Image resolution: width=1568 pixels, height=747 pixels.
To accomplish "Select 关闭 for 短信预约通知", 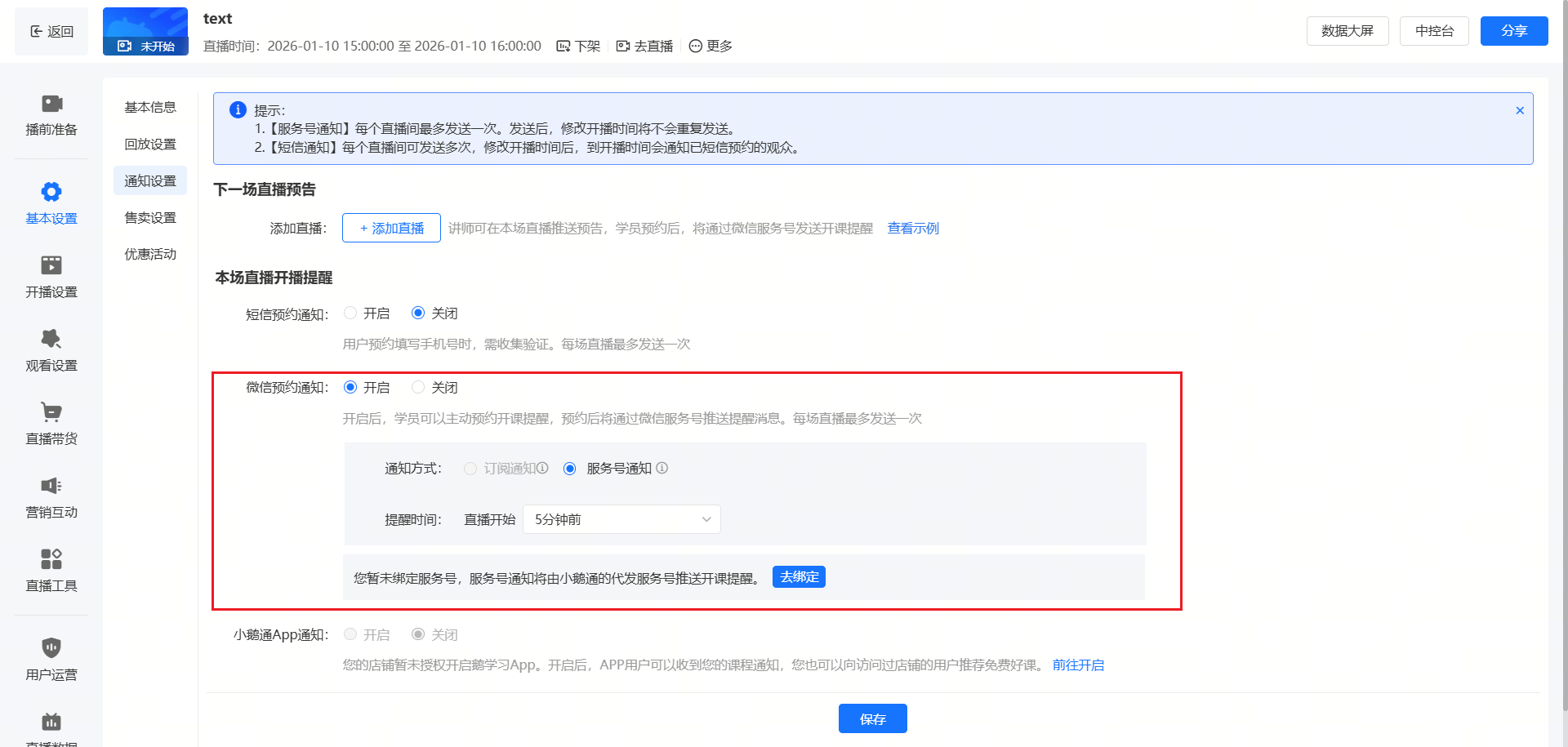I will pos(418,313).
